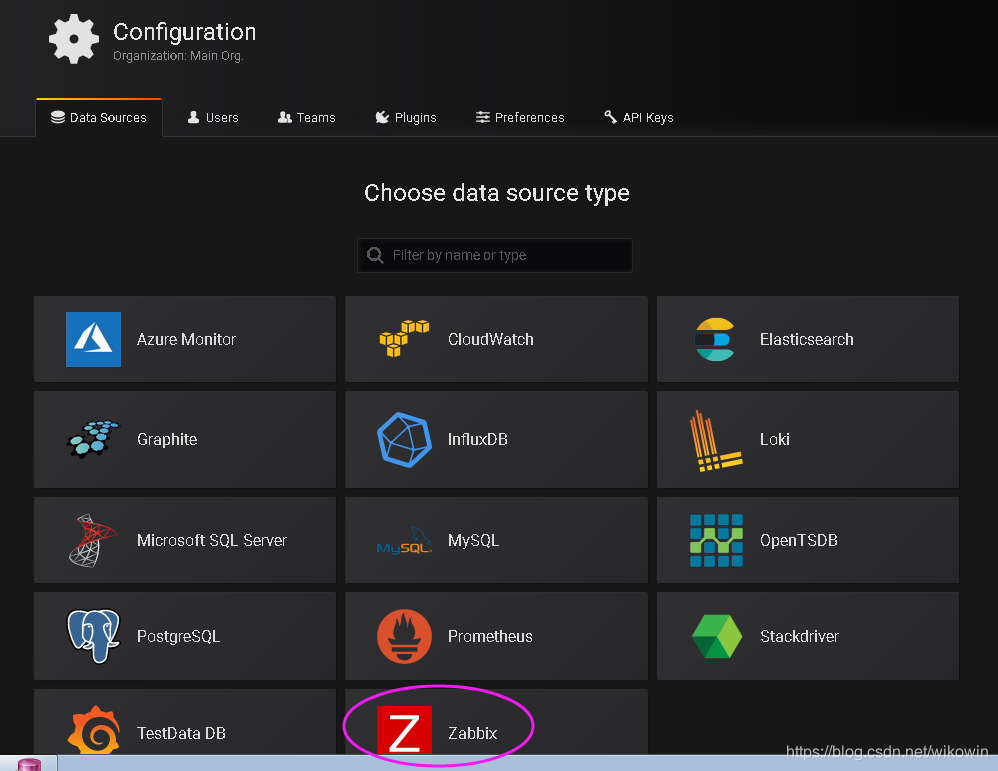Open the Plugins tab
Viewport: 998px width, 771px height.
[x=406, y=118]
